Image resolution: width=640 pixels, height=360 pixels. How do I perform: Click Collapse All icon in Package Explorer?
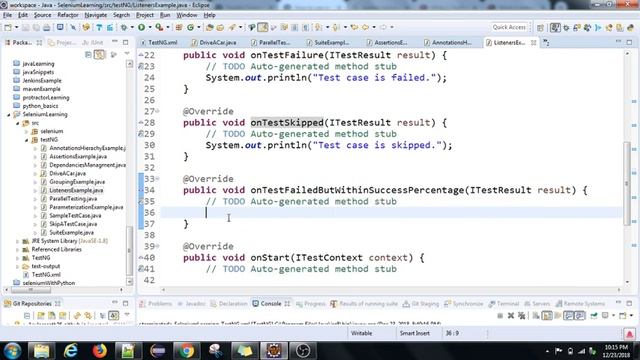[x=88, y=54]
